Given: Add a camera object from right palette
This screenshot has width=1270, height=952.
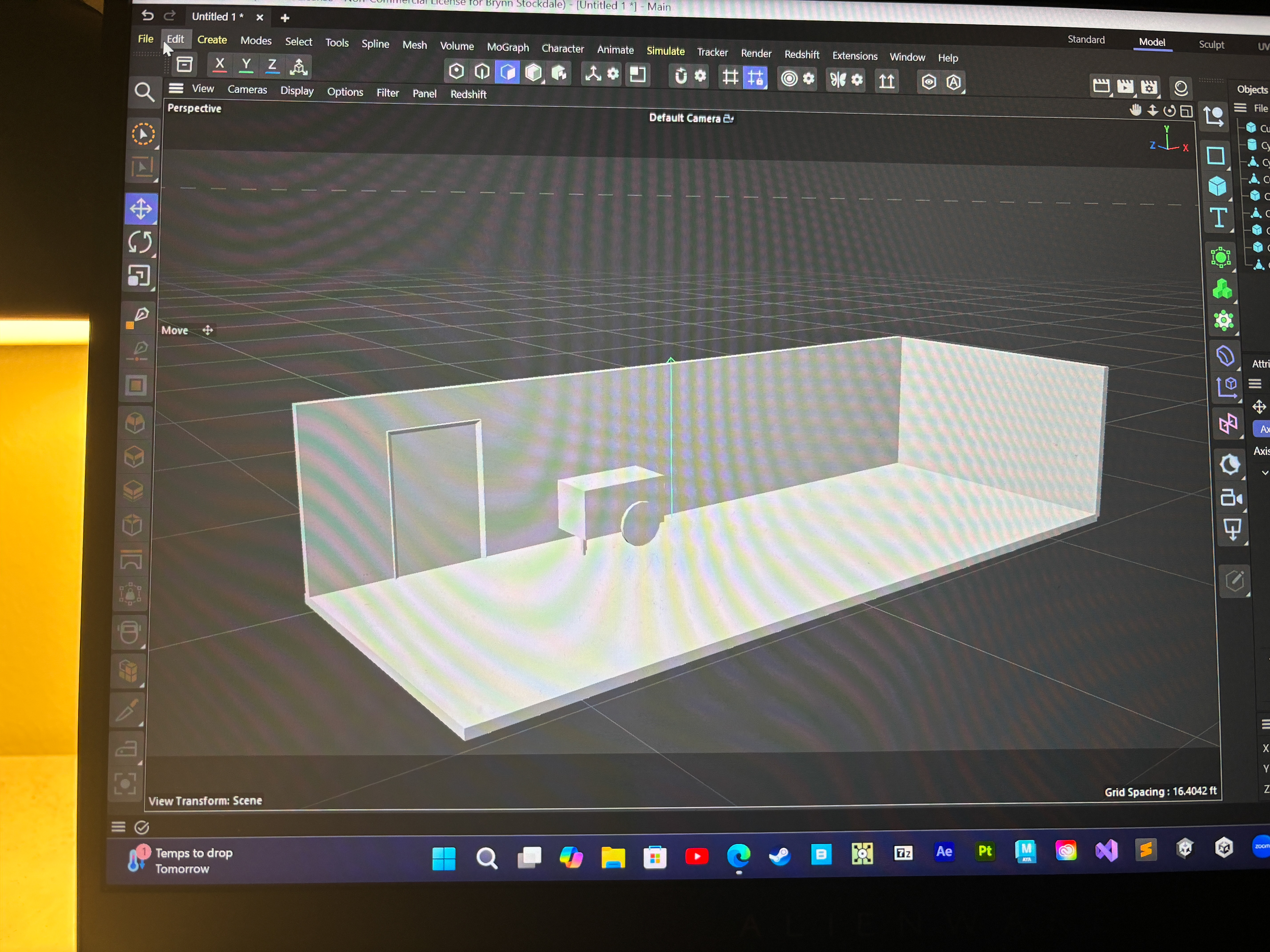Looking at the screenshot, I should click(1231, 497).
